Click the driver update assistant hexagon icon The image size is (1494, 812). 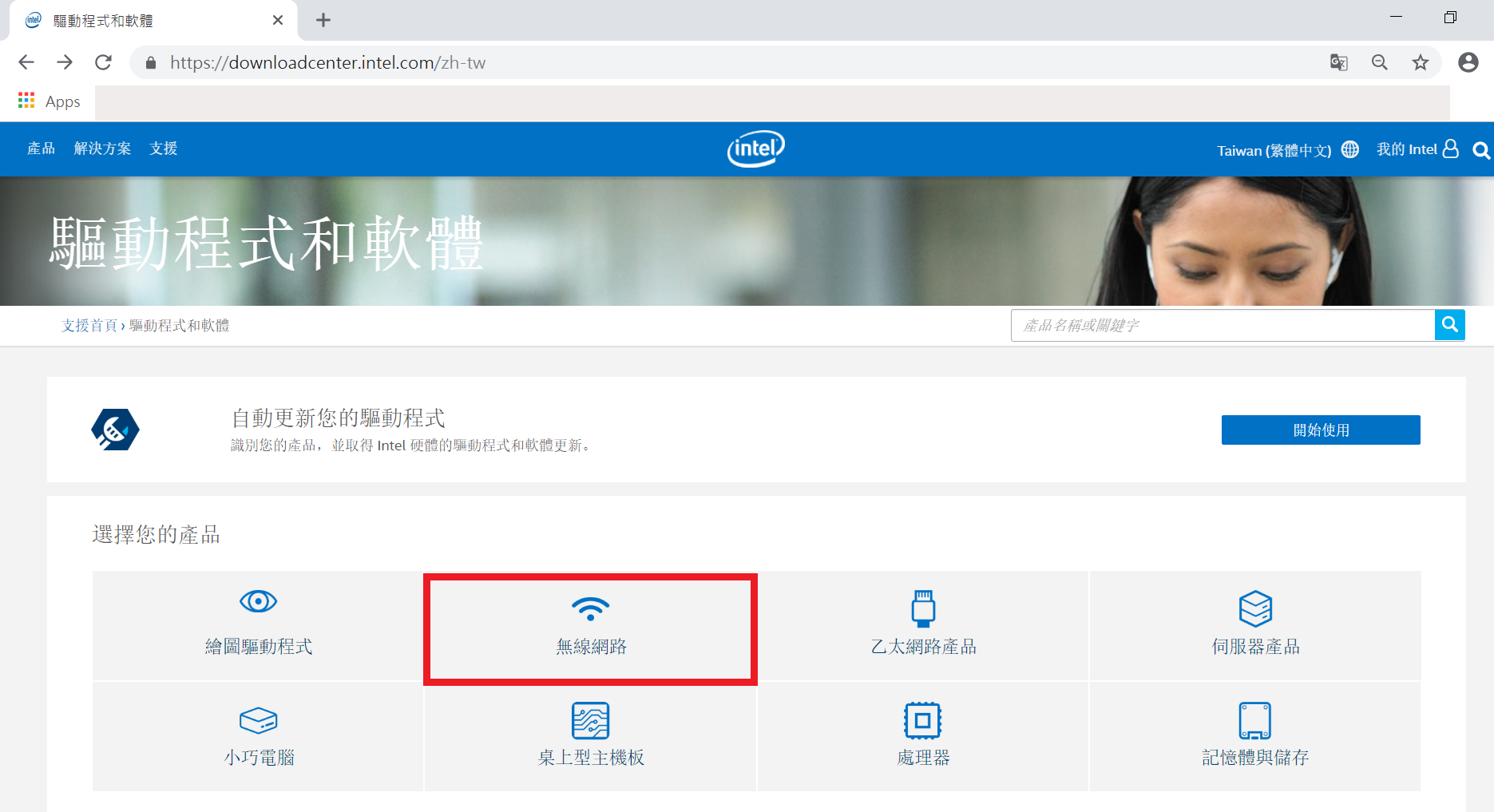(x=115, y=430)
